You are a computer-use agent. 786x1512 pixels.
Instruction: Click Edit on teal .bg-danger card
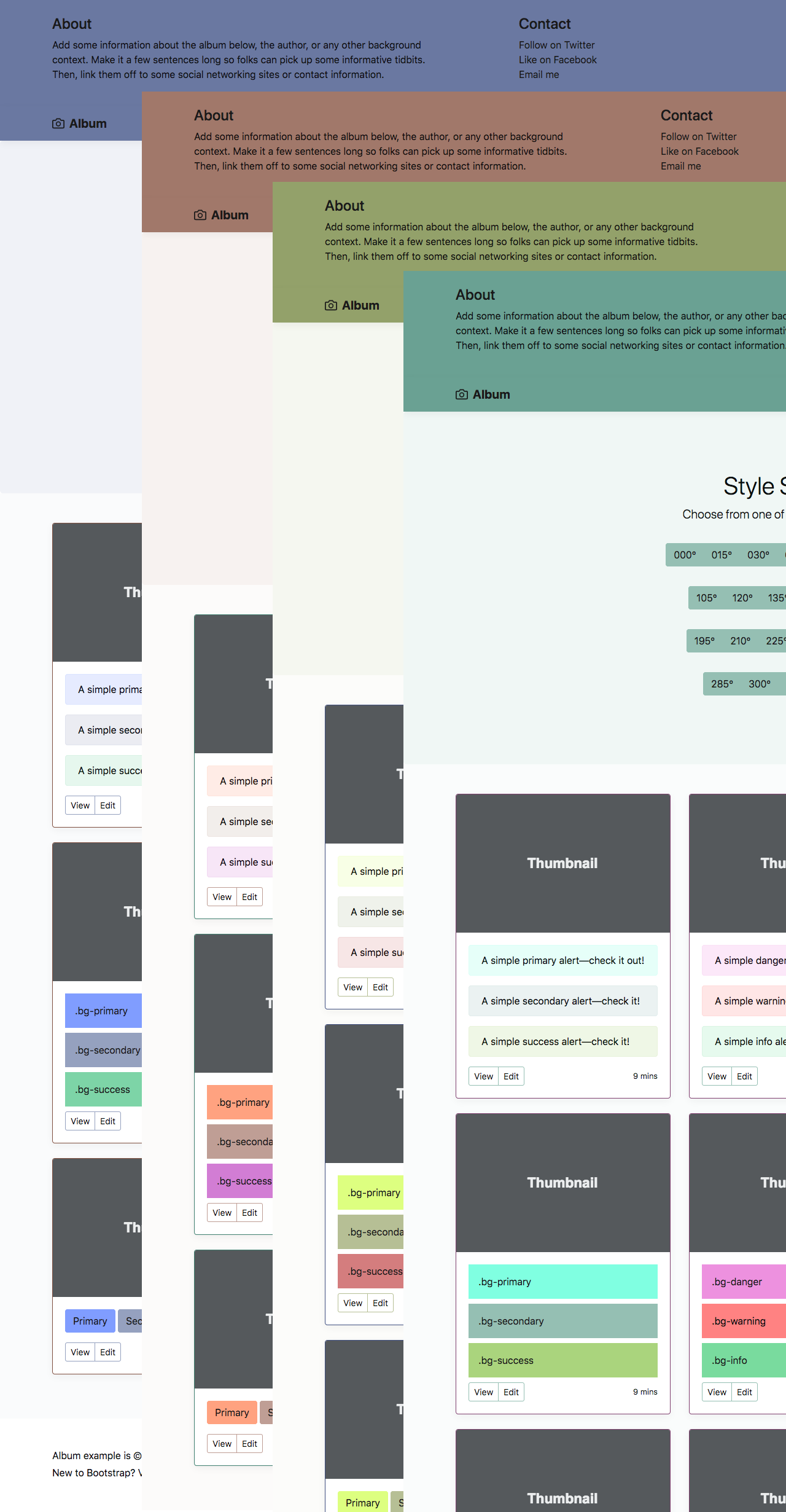[x=744, y=1392]
